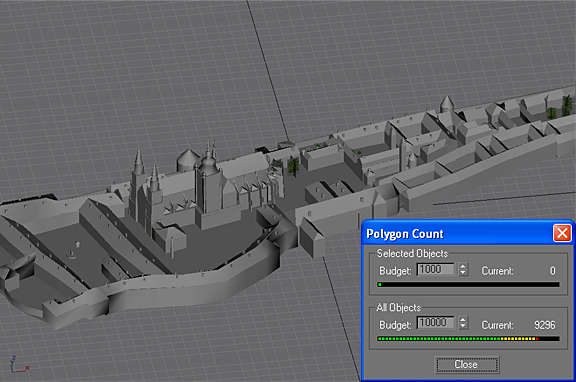This screenshot has height=382, width=576.
Task: Decrease the All Objects budget spinner
Action: [463, 326]
